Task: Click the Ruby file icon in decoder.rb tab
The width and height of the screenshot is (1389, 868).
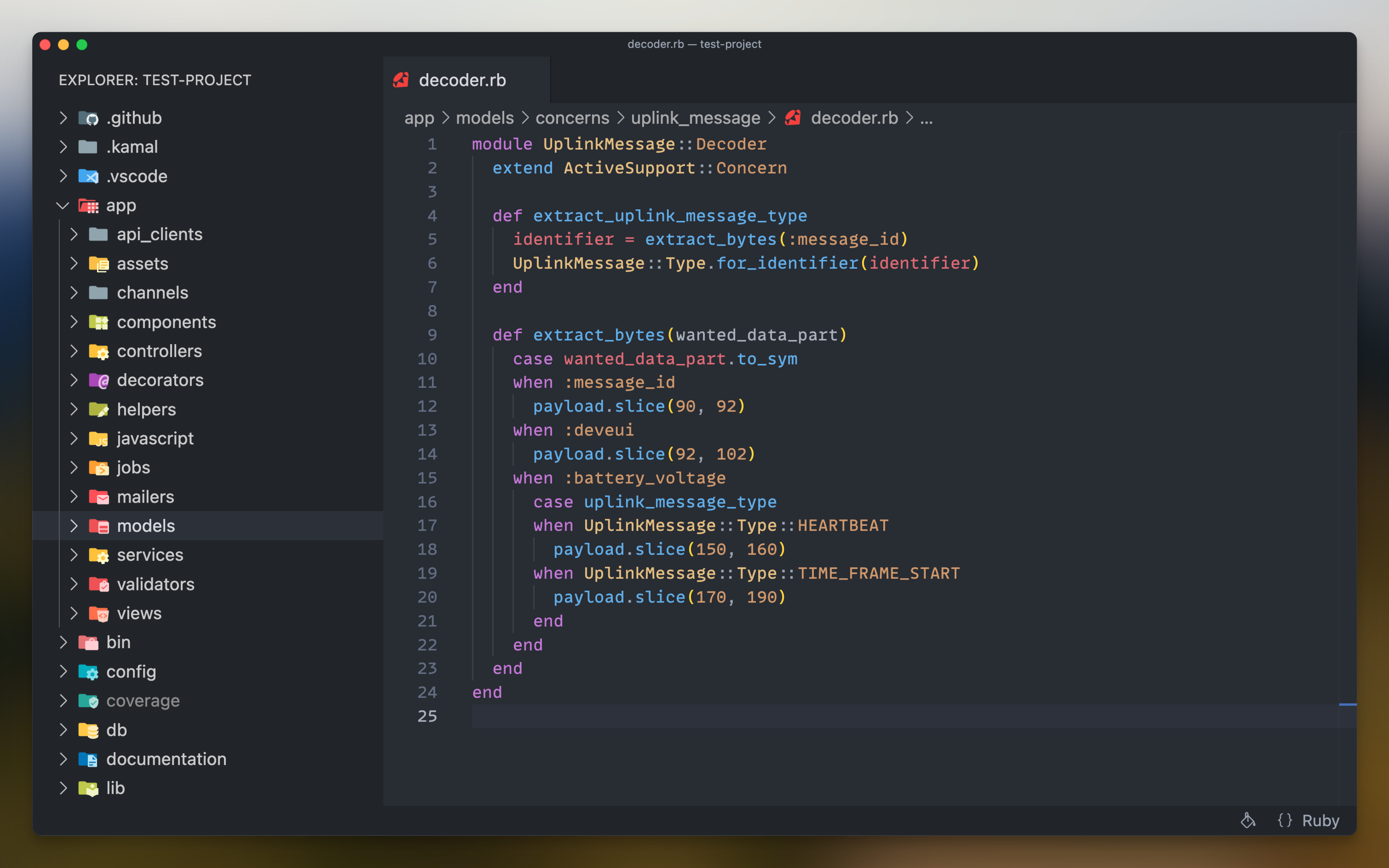Action: tap(401, 80)
